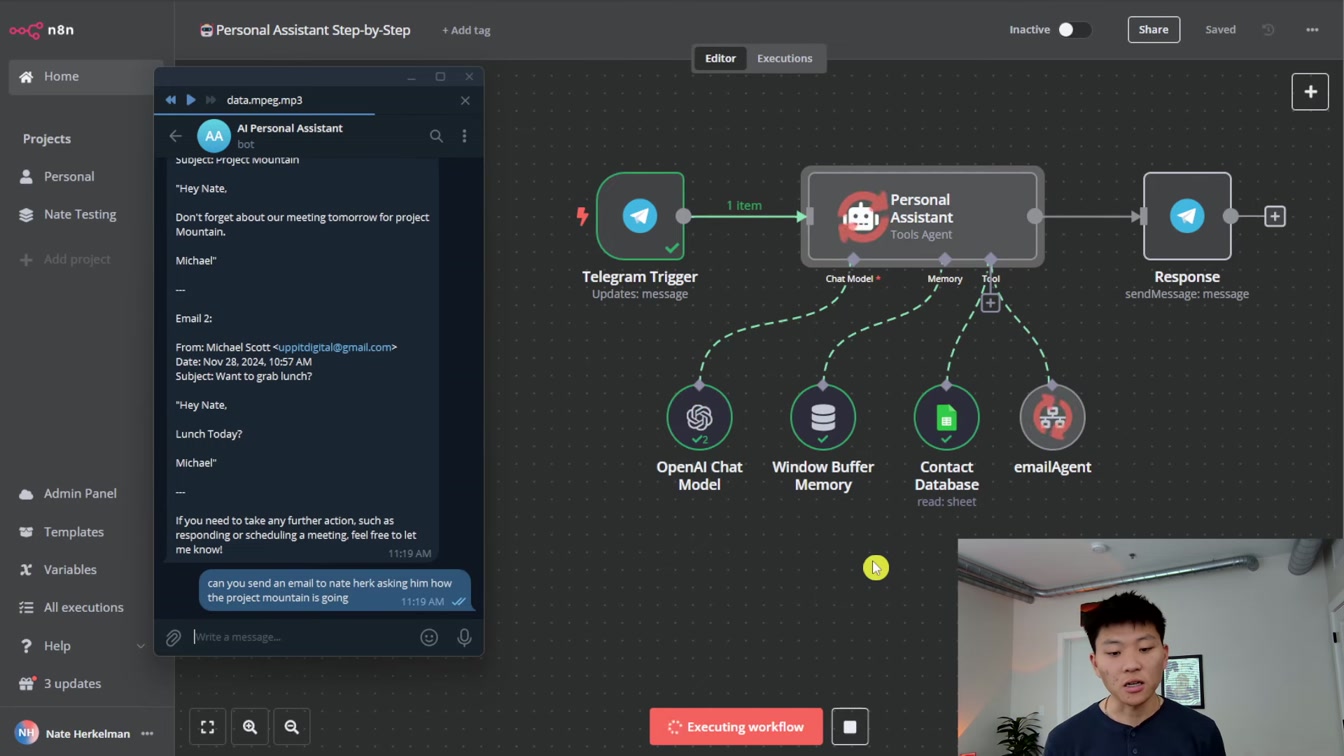Close the audio player bar

465,100
